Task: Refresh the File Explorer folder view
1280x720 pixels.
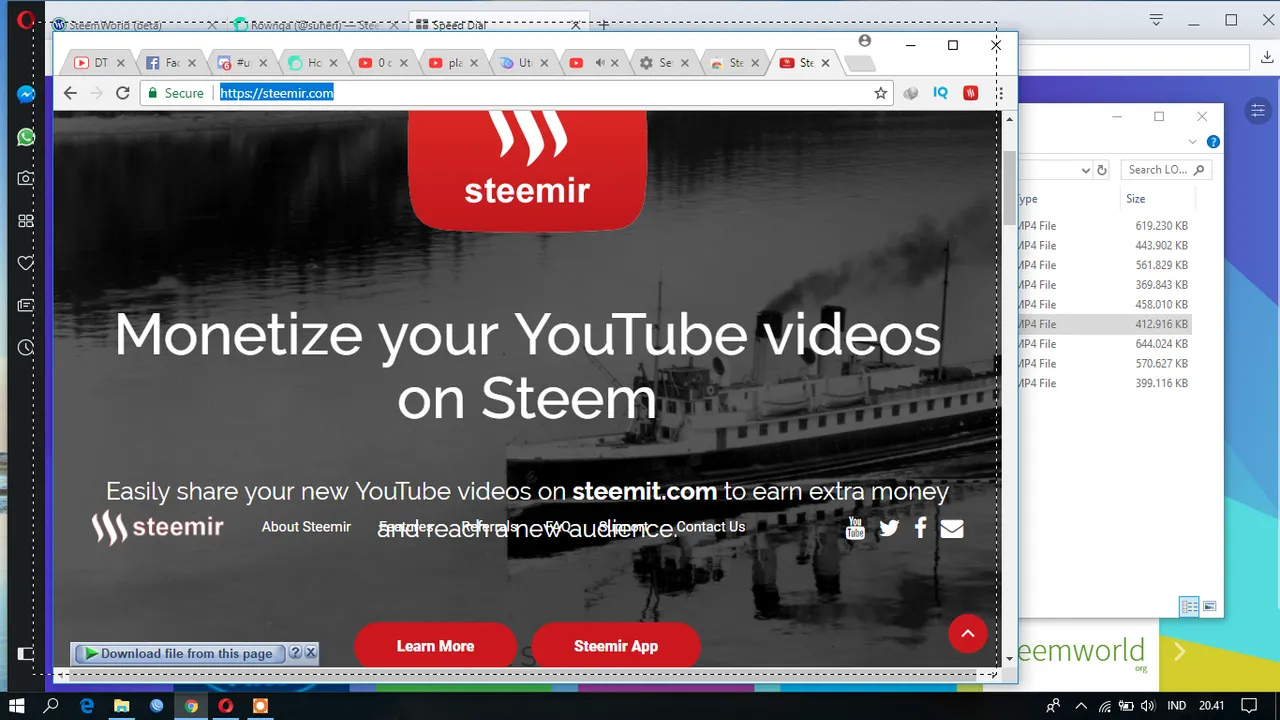Action: tap(1102, 170)
